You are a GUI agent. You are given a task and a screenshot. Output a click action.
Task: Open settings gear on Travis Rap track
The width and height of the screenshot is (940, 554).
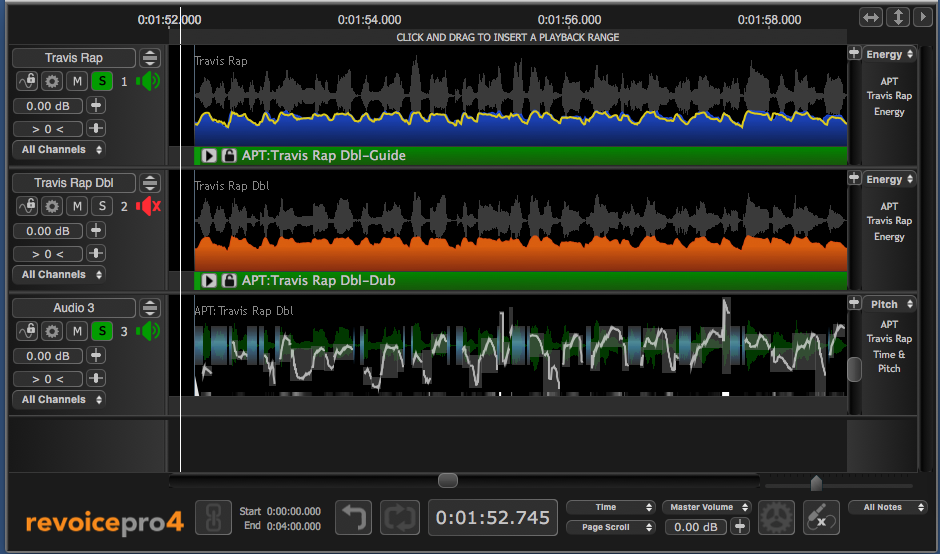(x=52, y=81)
